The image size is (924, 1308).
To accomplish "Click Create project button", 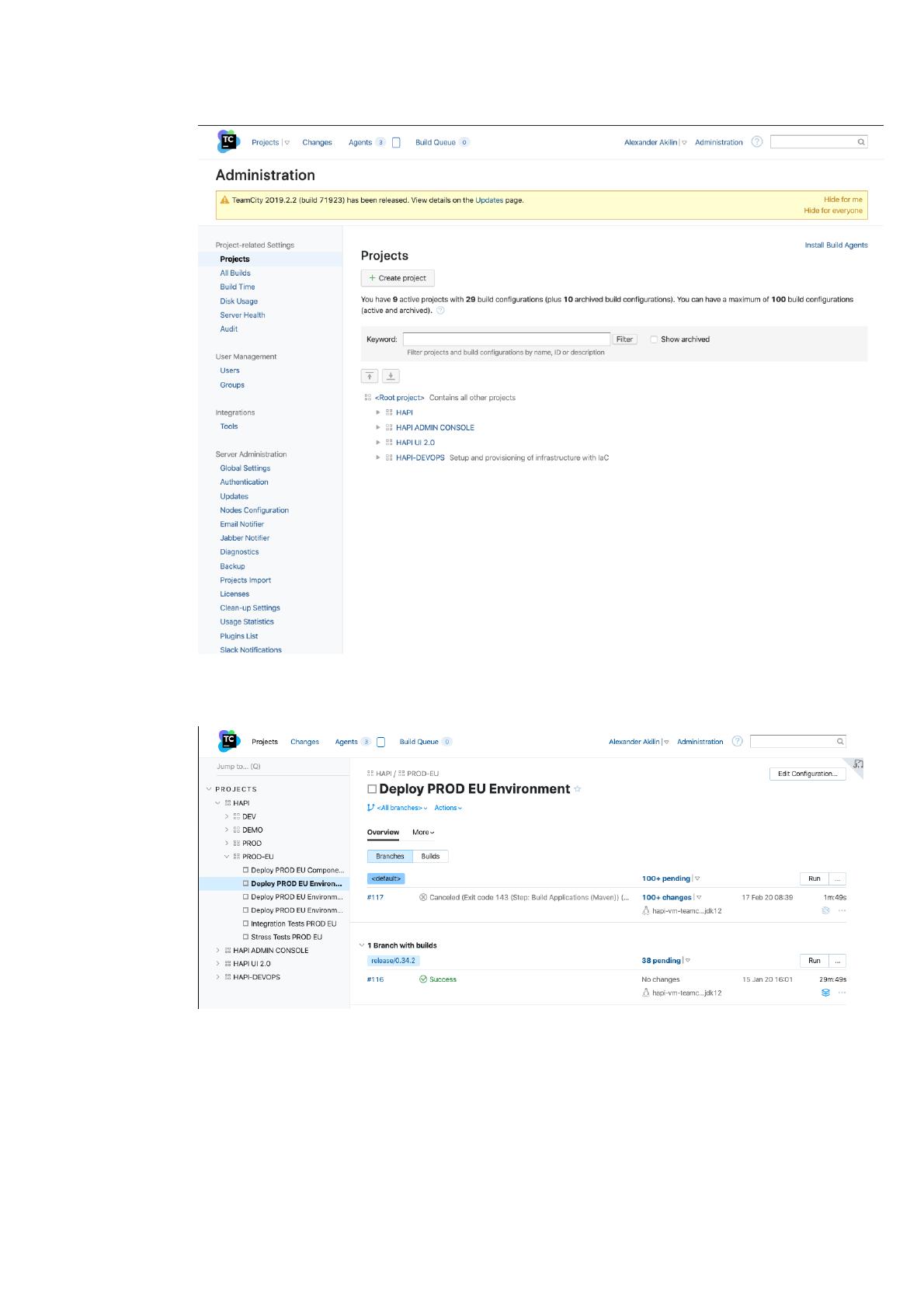I will pyautogui.click(x=398, y=278).
